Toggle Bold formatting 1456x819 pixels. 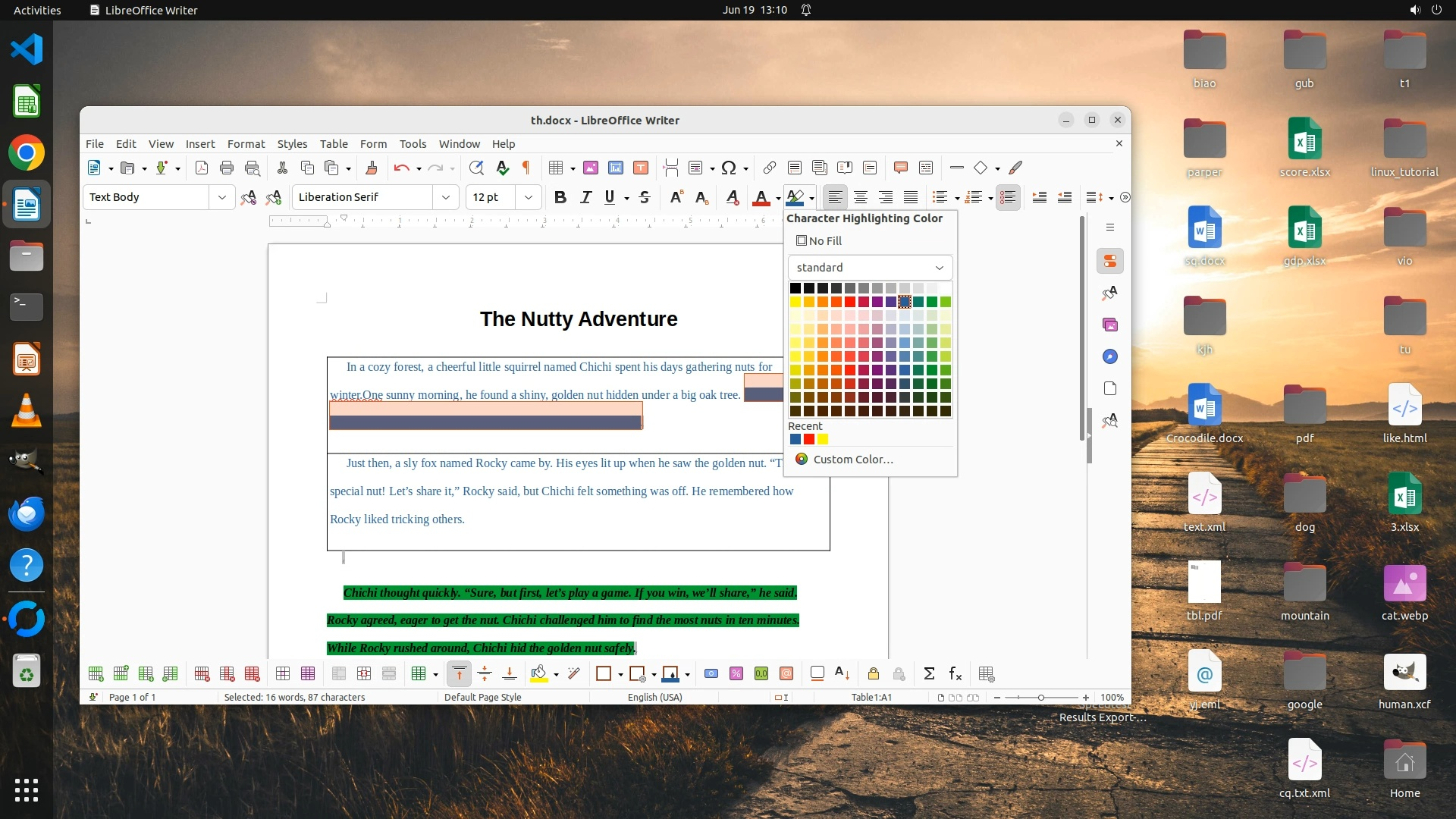[560, 197]
